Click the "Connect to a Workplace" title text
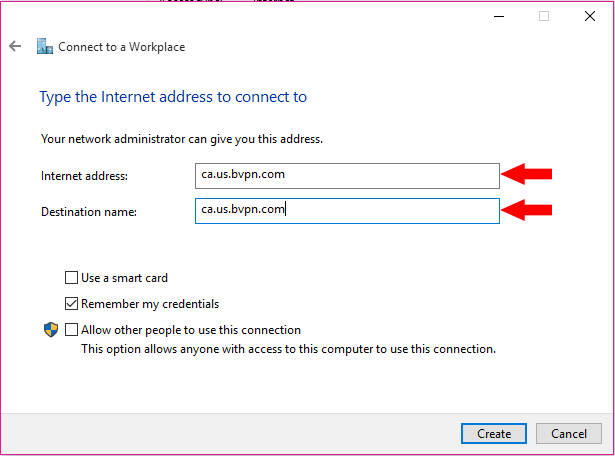Screen dimensions: 615x456 click(121, 47)
